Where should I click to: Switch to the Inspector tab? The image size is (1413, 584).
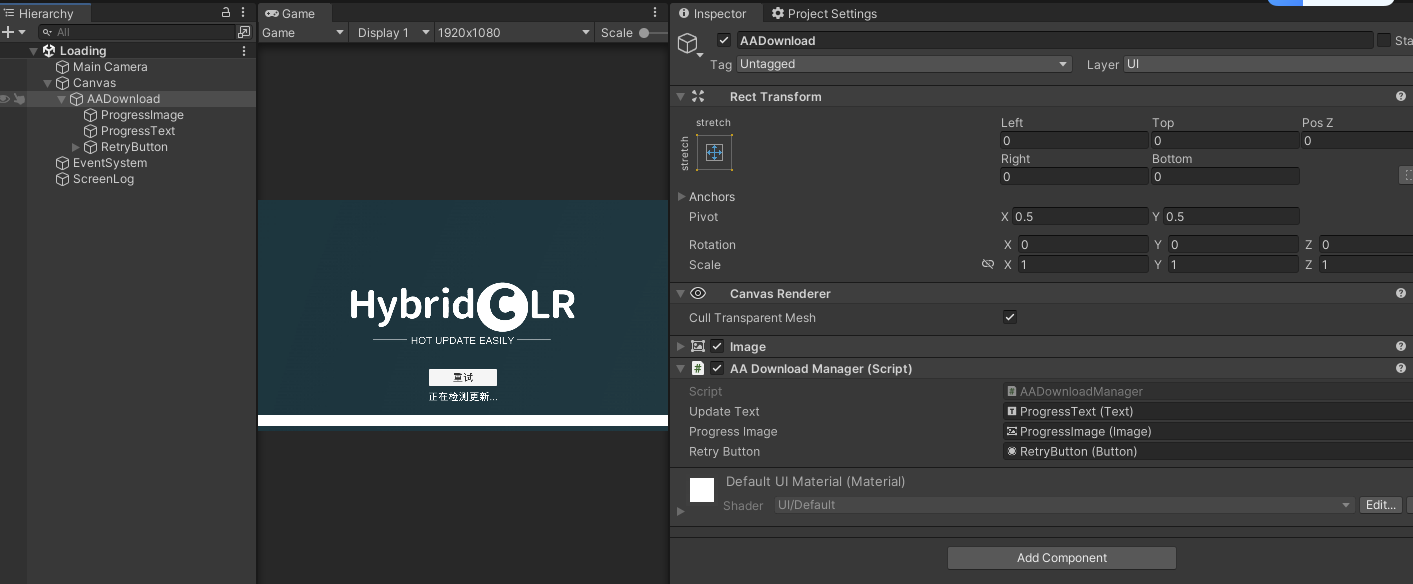click(x=712, y=14)
